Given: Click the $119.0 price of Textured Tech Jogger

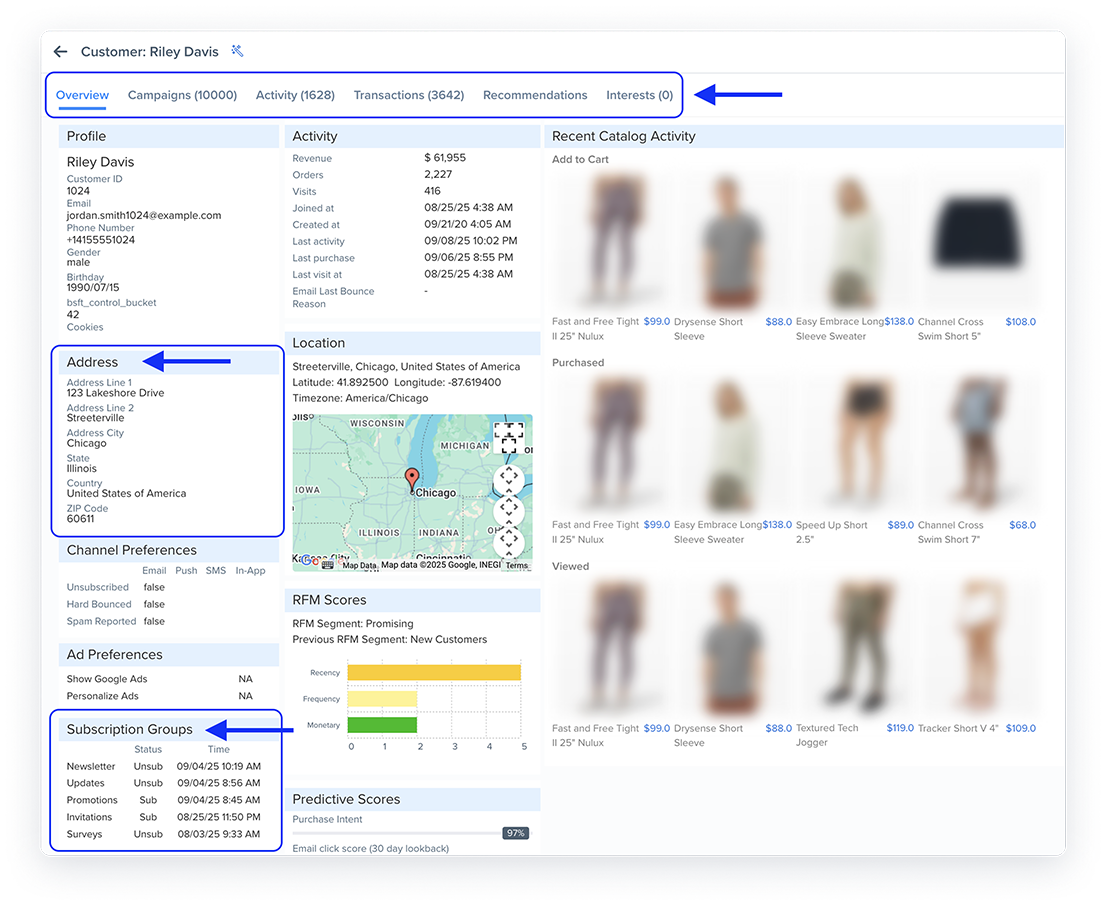Looking at the screenshot, I should point(900,729).
